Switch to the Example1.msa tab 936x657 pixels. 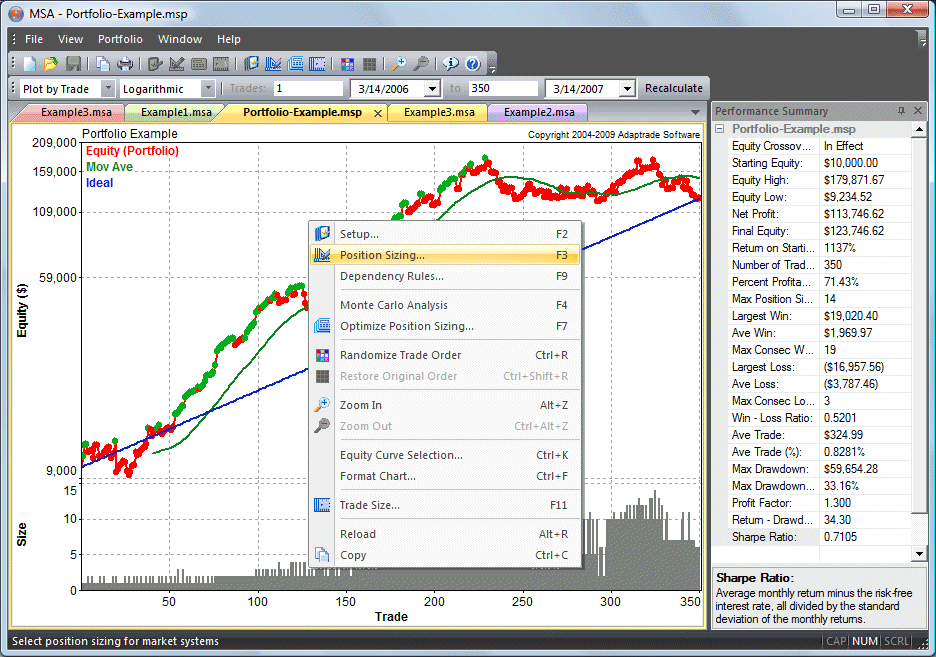click(x=176, y=112)
